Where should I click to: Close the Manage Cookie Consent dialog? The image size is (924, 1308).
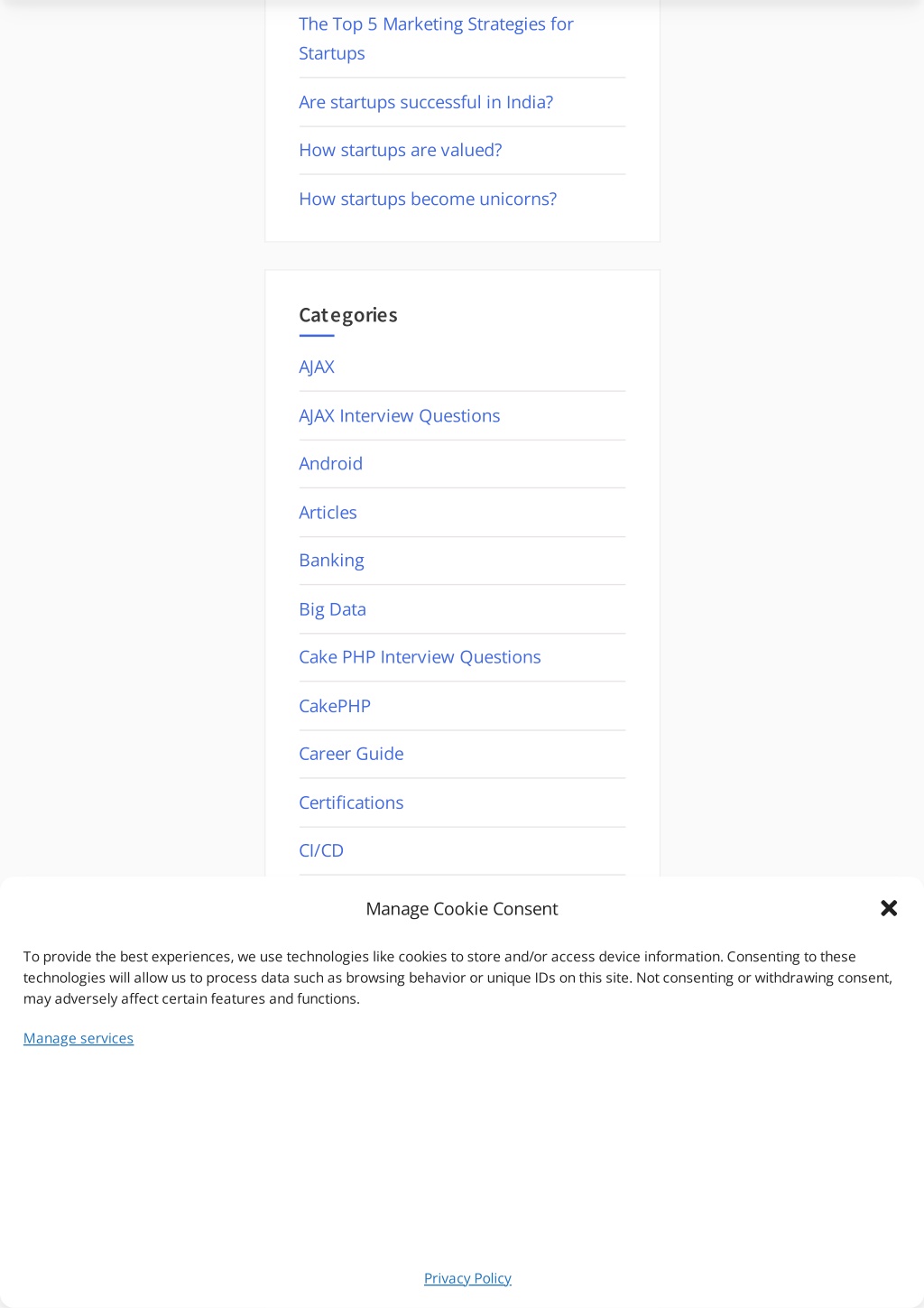click(889, 908)
